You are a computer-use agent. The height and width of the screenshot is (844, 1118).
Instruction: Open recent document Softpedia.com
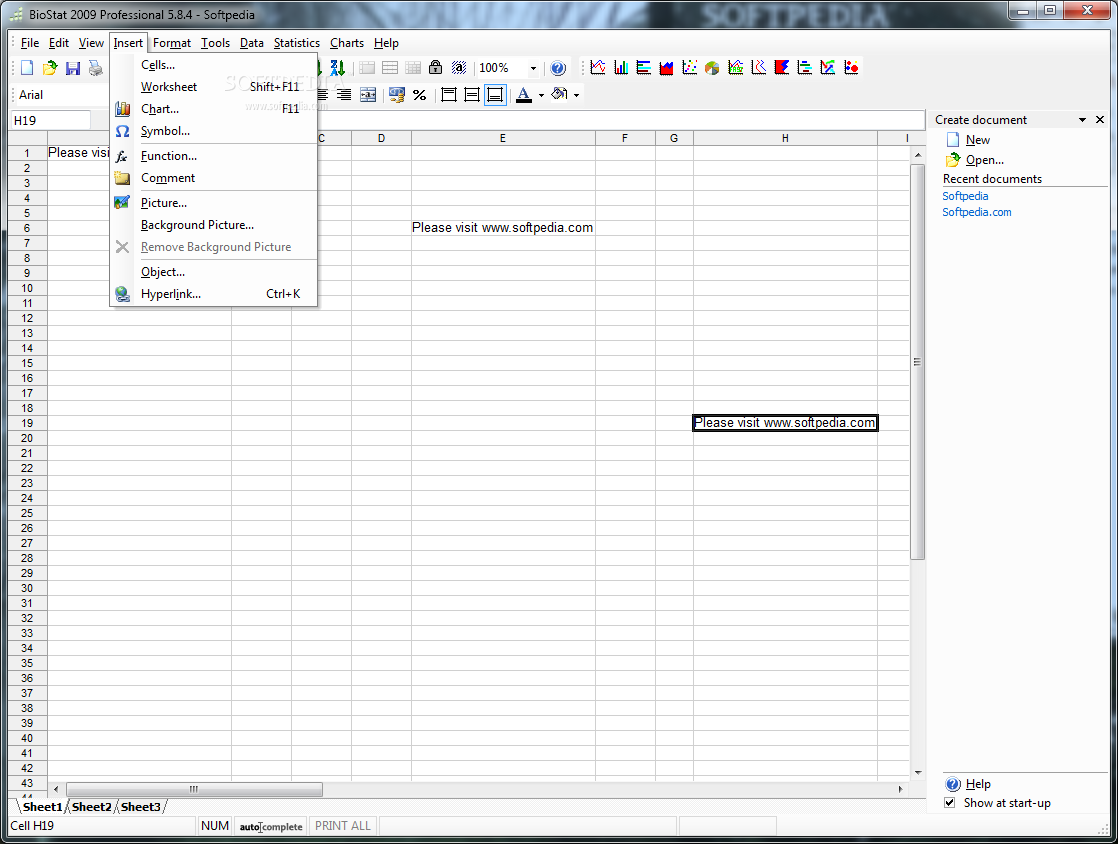click(977, 212)
